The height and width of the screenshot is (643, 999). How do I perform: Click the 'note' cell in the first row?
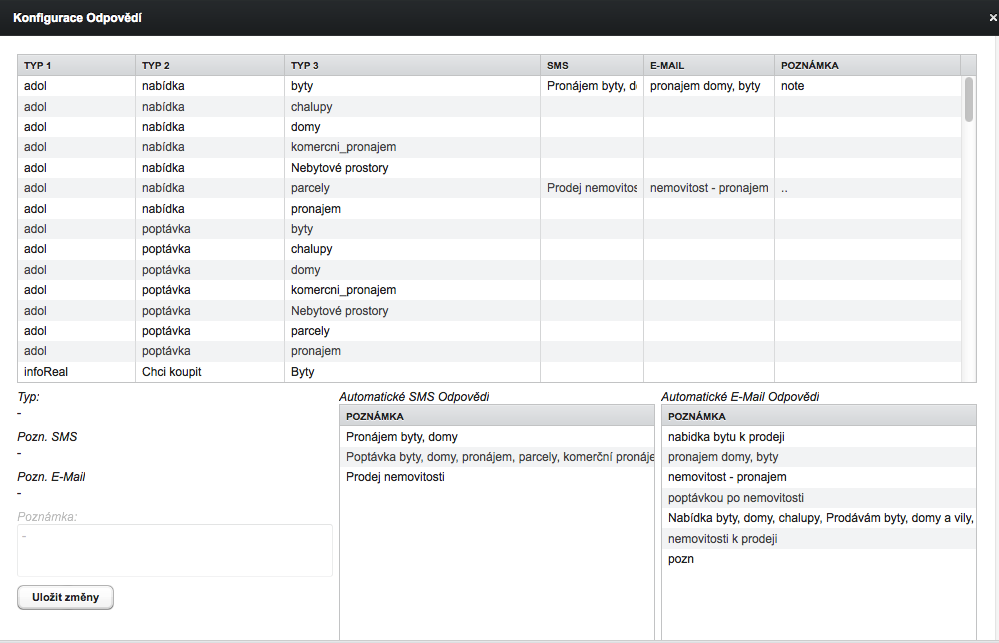[867, 86]
